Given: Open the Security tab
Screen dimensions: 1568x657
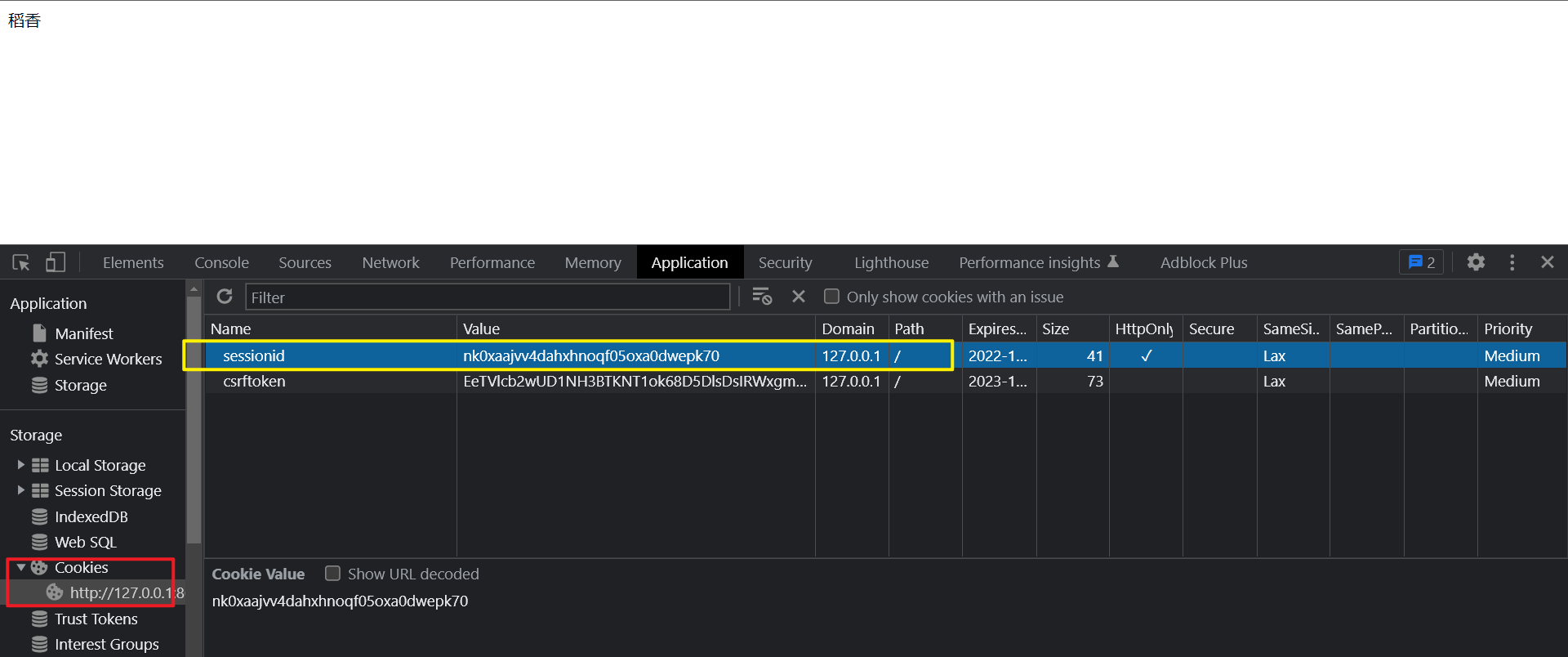Looking at the screenshot, I should point(785,262).
